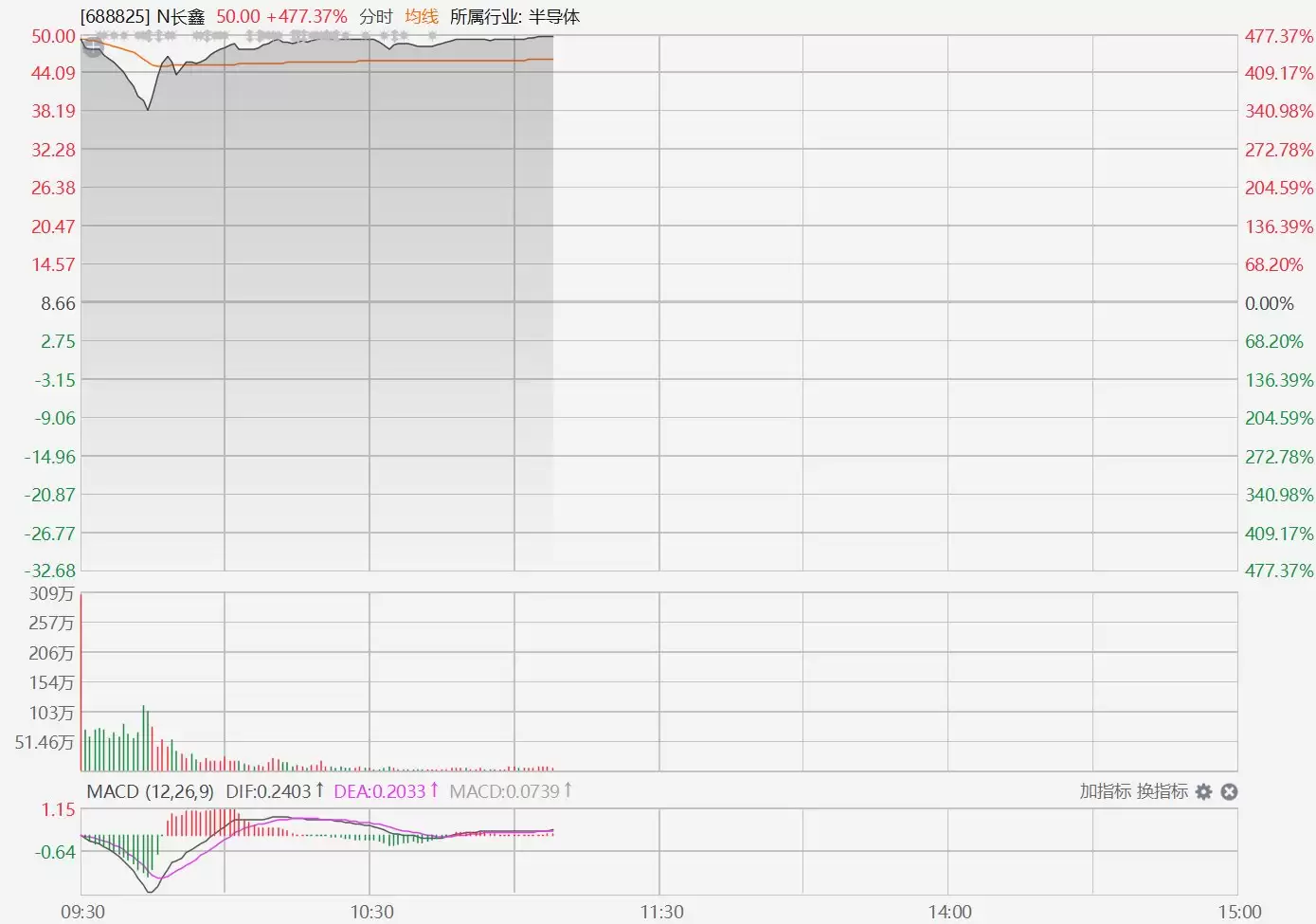The width and height of the screenshot is (1316, 924).
Task: Click the 103万 volume axis label
Action: 51,713
